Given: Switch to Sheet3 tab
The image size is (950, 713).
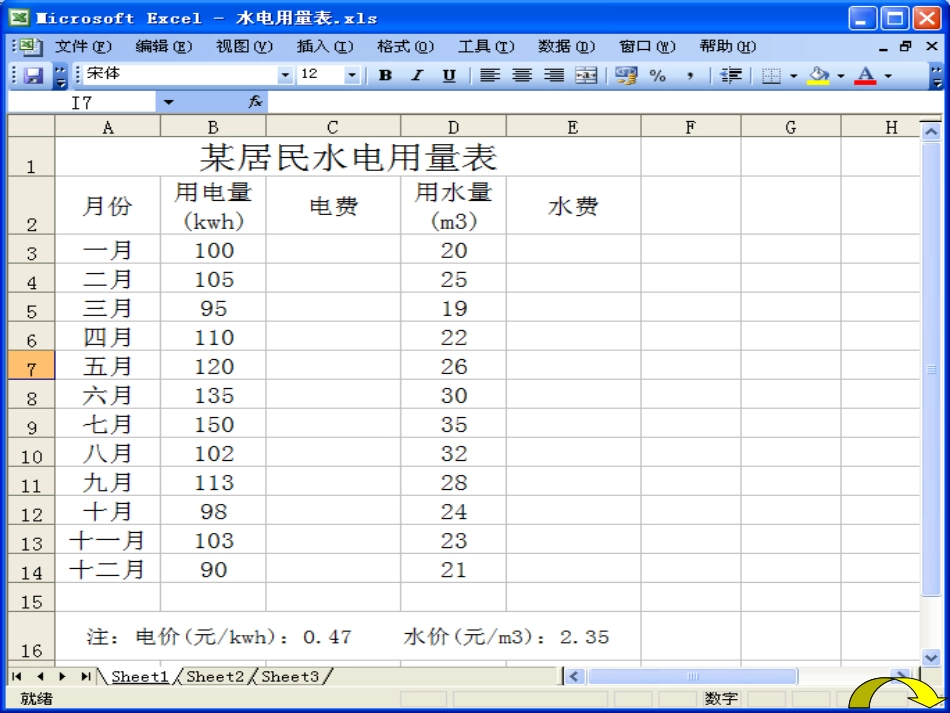Looking at the screenshot, I should click(290, 676).
